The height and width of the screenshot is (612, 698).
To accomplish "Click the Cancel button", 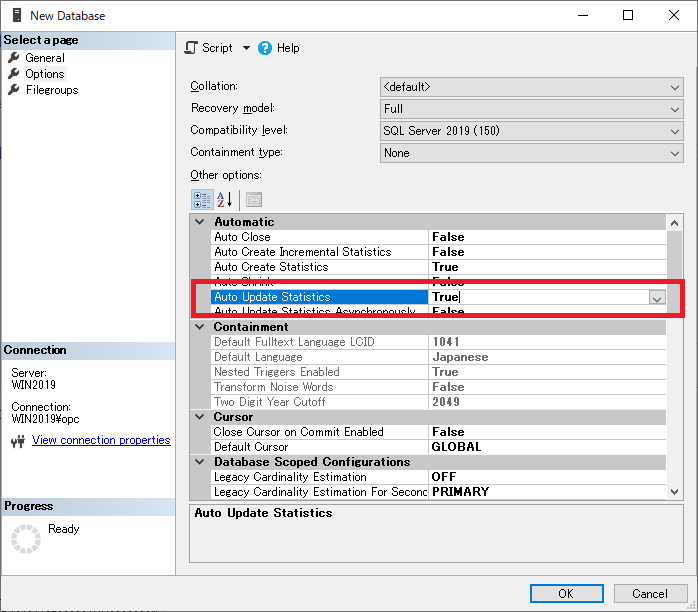I will coord(649,594).
